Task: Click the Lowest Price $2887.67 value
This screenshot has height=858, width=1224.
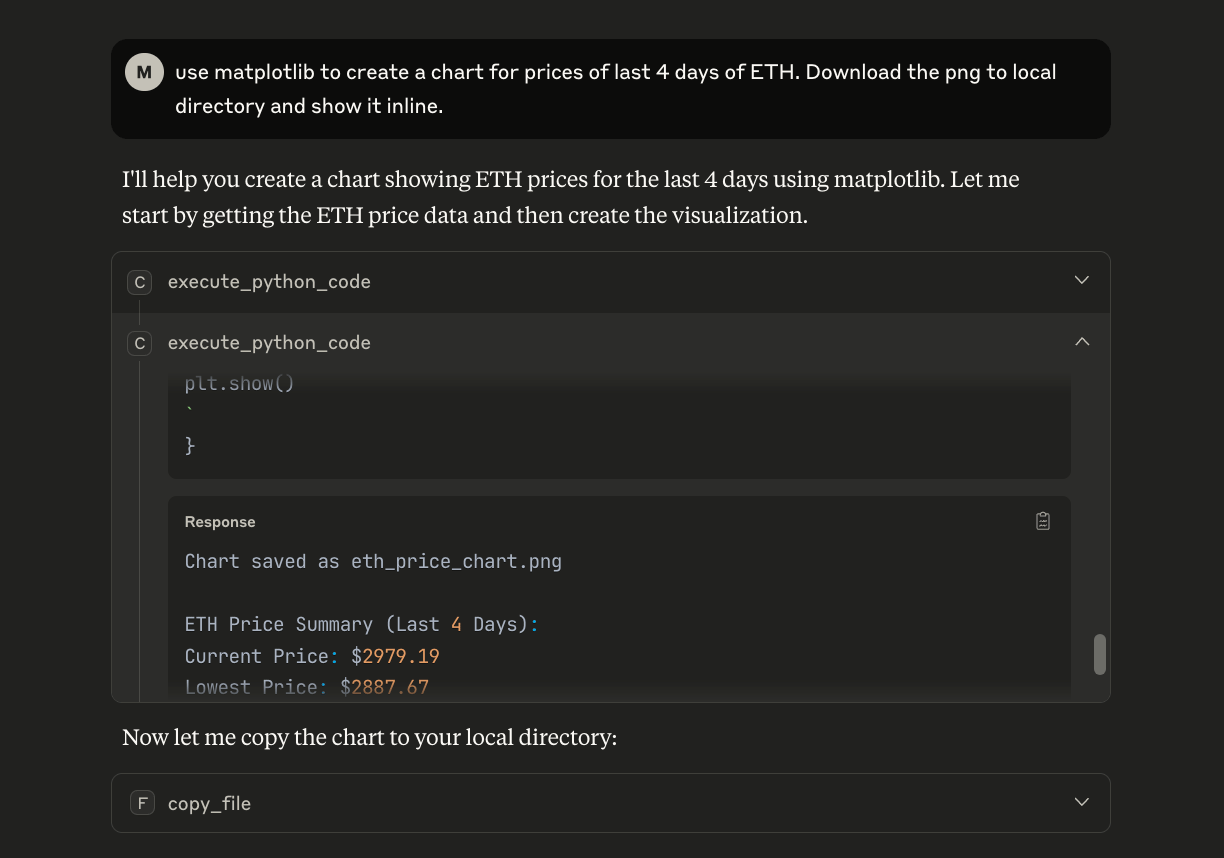Action: [x=384, y=687]
